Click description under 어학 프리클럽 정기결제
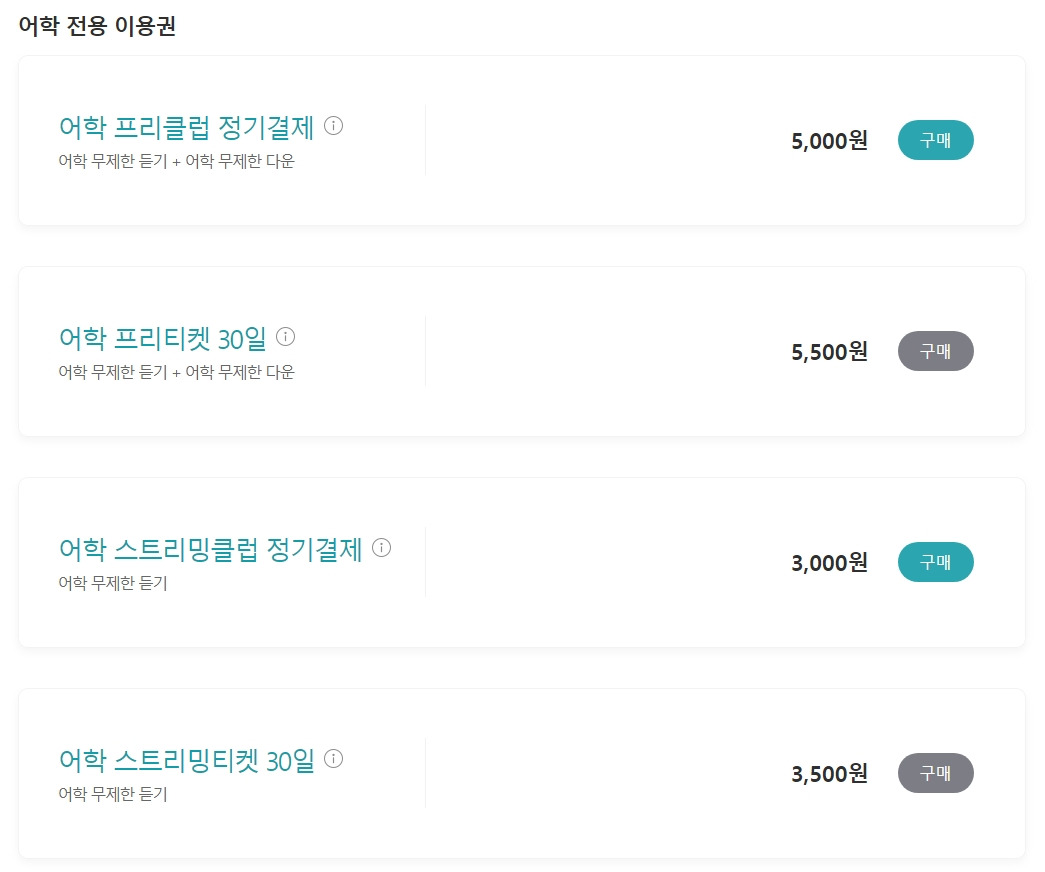 [177, 161]
